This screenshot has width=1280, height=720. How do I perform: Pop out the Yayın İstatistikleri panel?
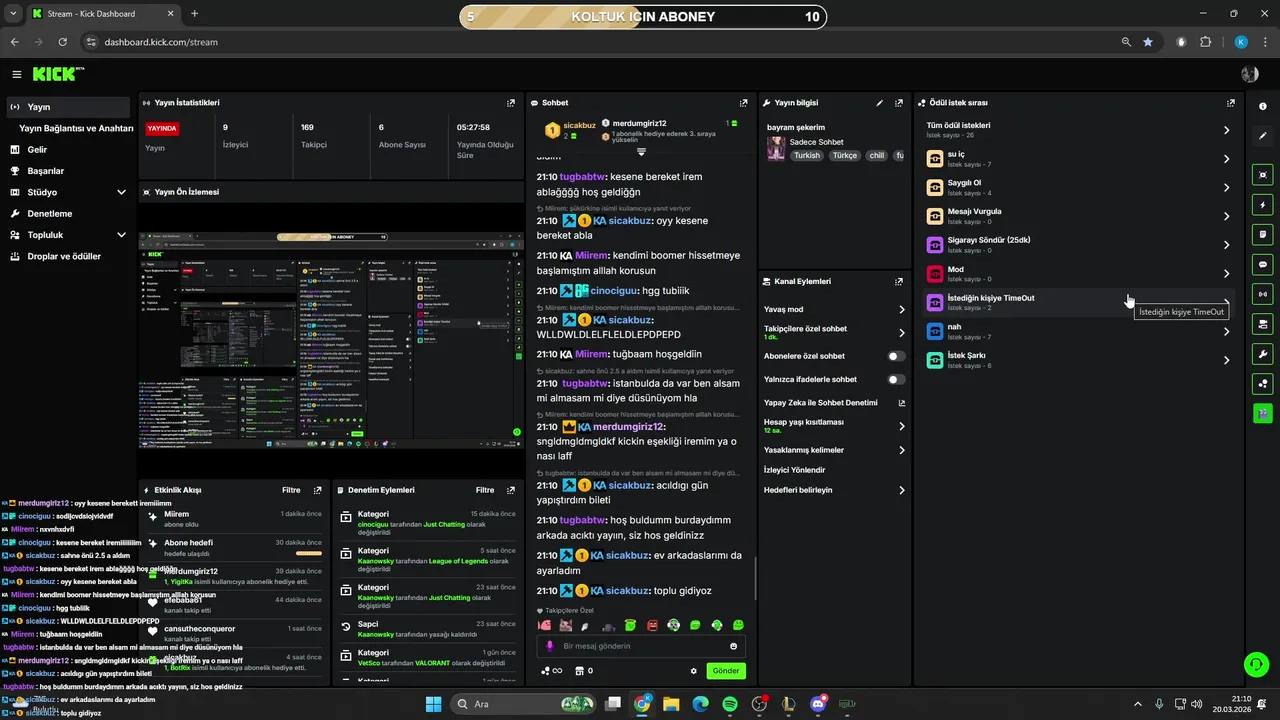point(511,102)
